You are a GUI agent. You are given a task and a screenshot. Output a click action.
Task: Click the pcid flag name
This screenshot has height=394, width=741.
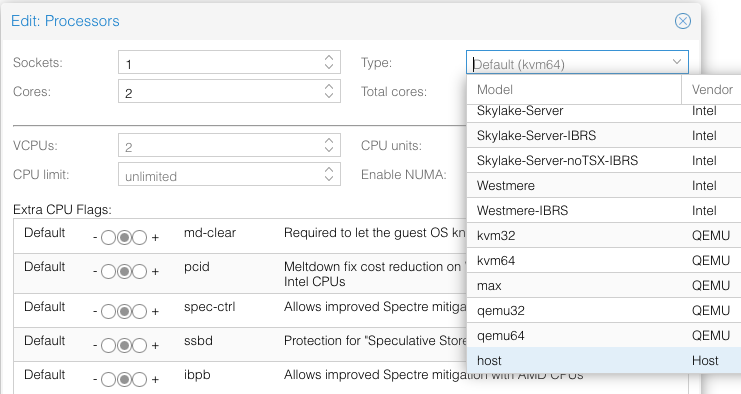tap(197, 267)
